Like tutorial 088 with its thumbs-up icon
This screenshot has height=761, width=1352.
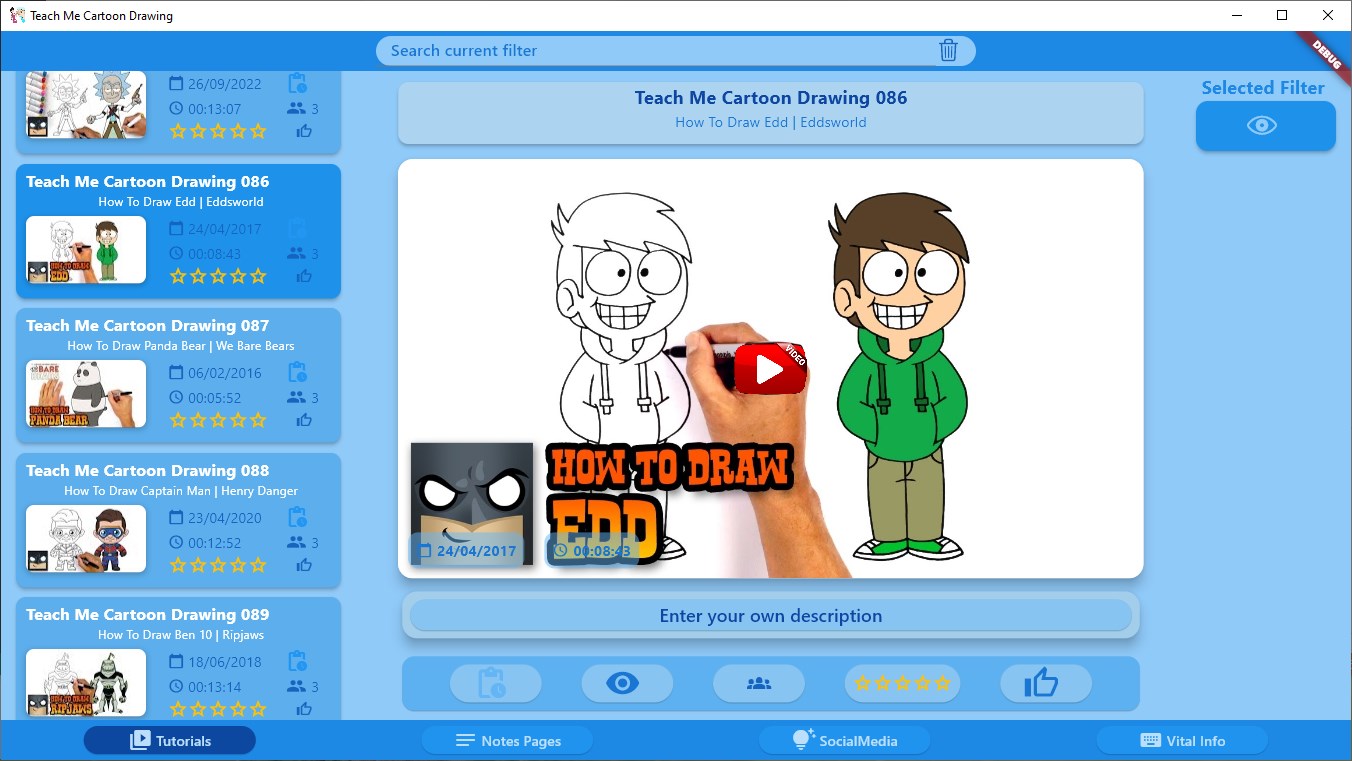(304, 566)
